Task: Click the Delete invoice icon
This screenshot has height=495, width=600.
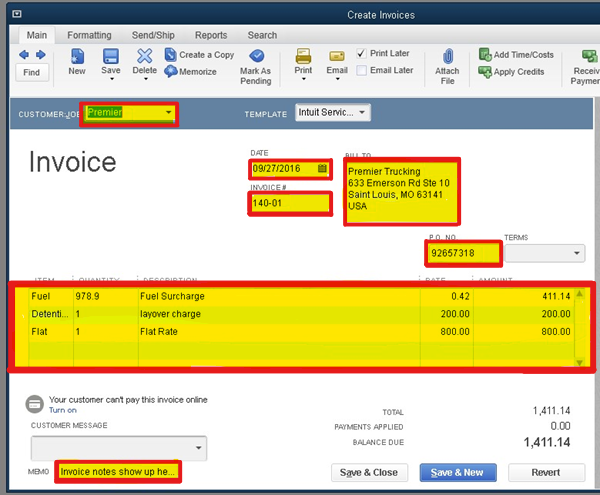Action: 144,56
